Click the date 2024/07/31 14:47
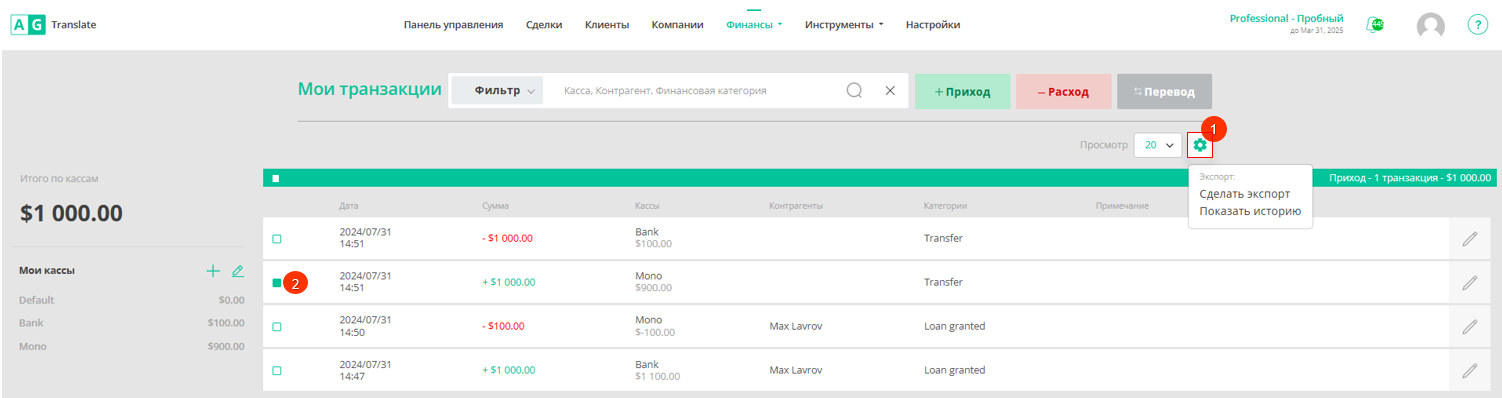The image size is (1502, 398). pyautogui.click(x=365, y=370)
